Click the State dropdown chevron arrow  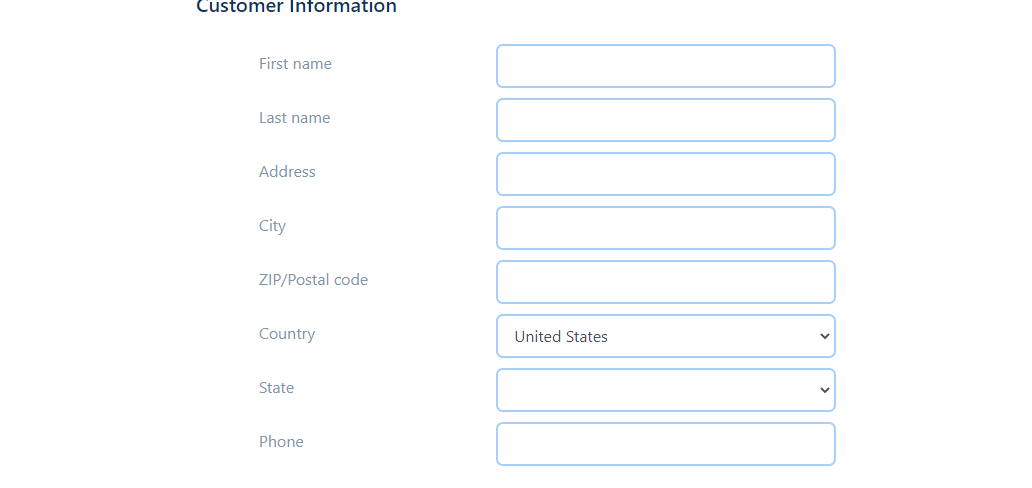coord(825,391)
